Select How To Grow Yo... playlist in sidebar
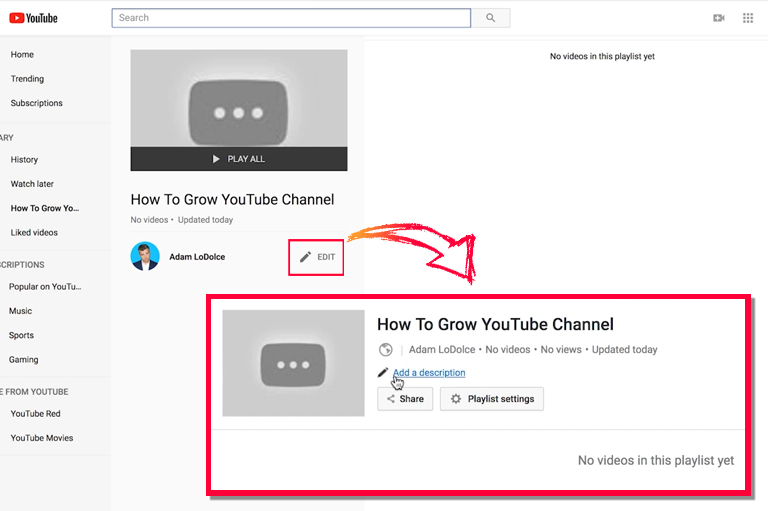 click(45, 208)
